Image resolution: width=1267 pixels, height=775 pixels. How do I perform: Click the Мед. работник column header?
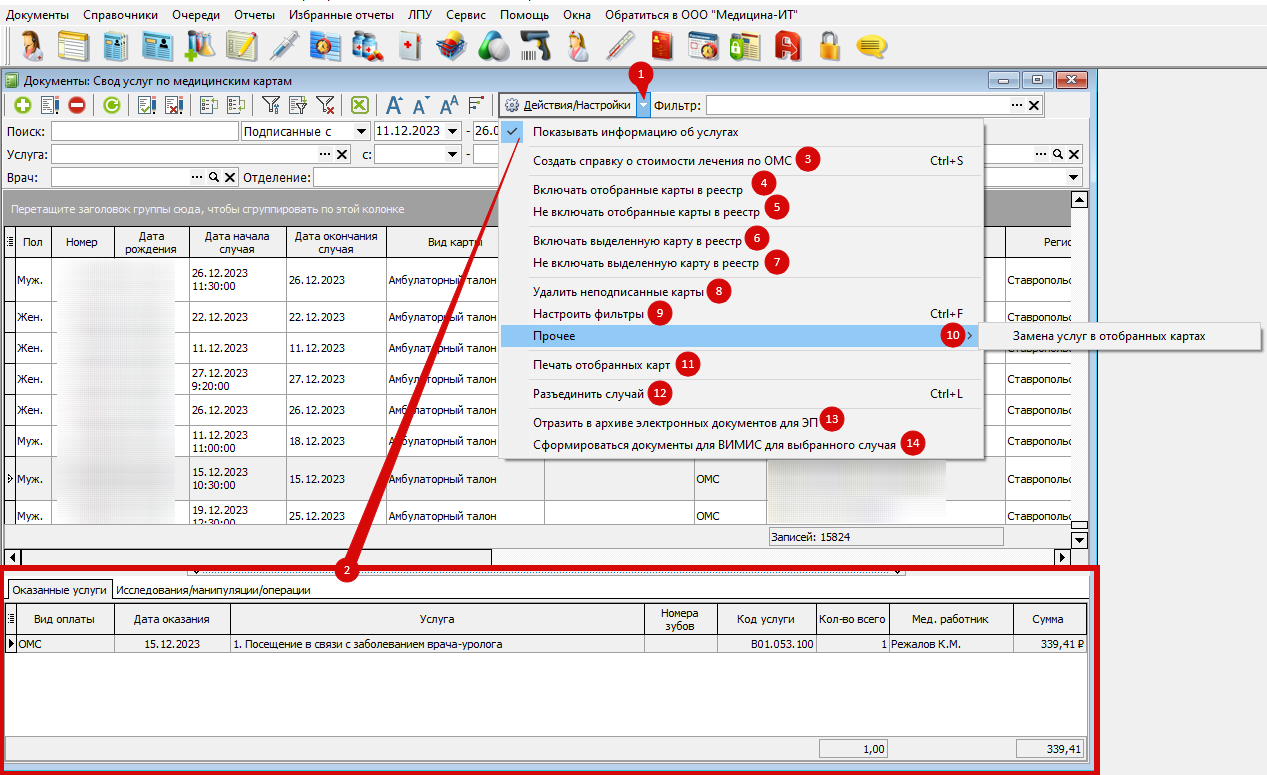[x=950, y=619]
